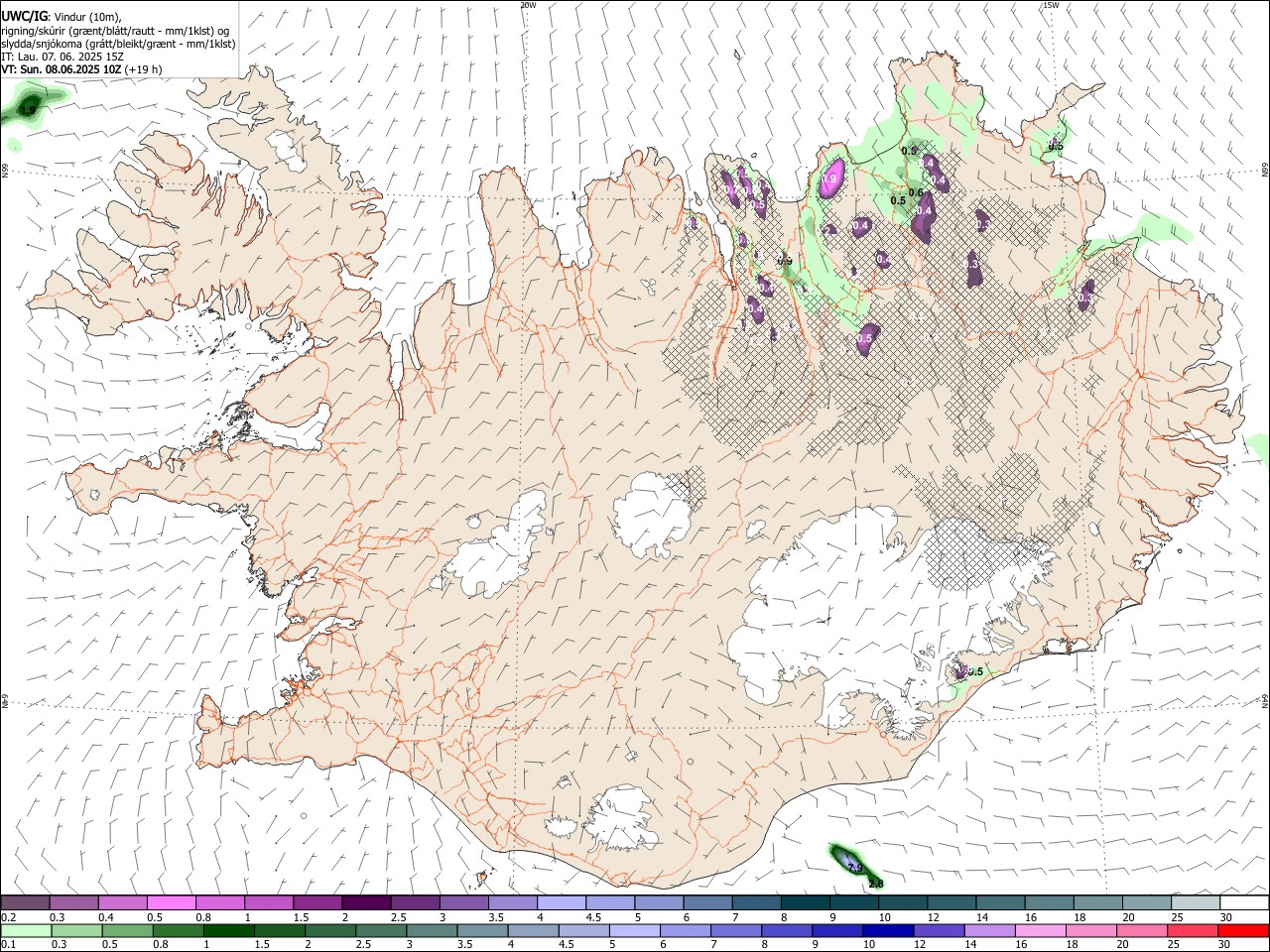Click the light periwinkle 4 snowfall legend swatch
The width and height of the screenshot is (1270, 952).
pos(562,902)
